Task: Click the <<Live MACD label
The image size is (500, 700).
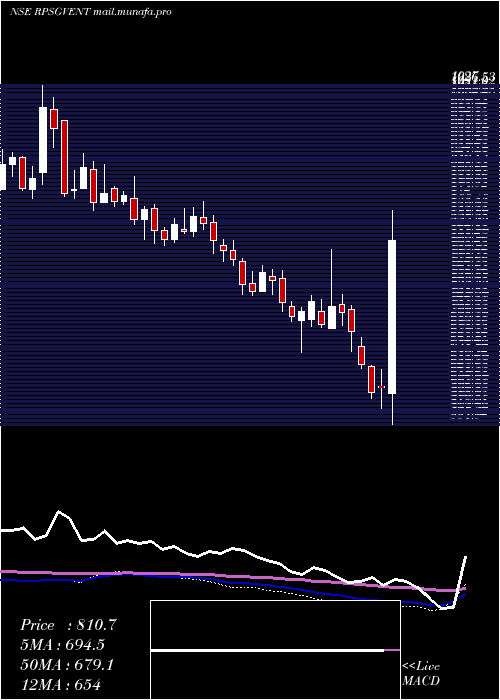Action: point(421,673)
